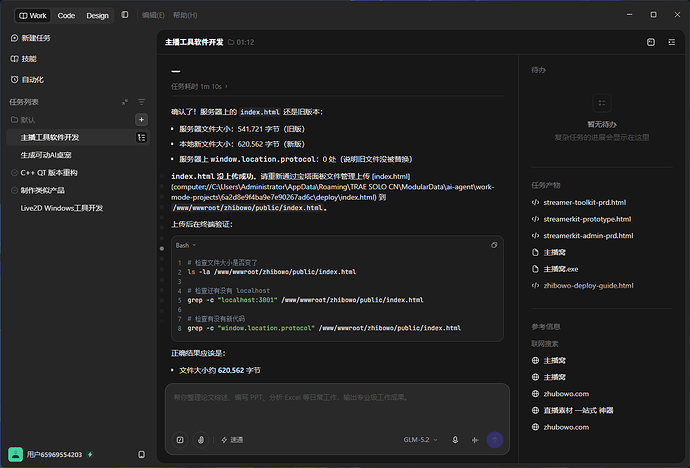
Task: Open the index.html computer path link
Action: point(335,186)
